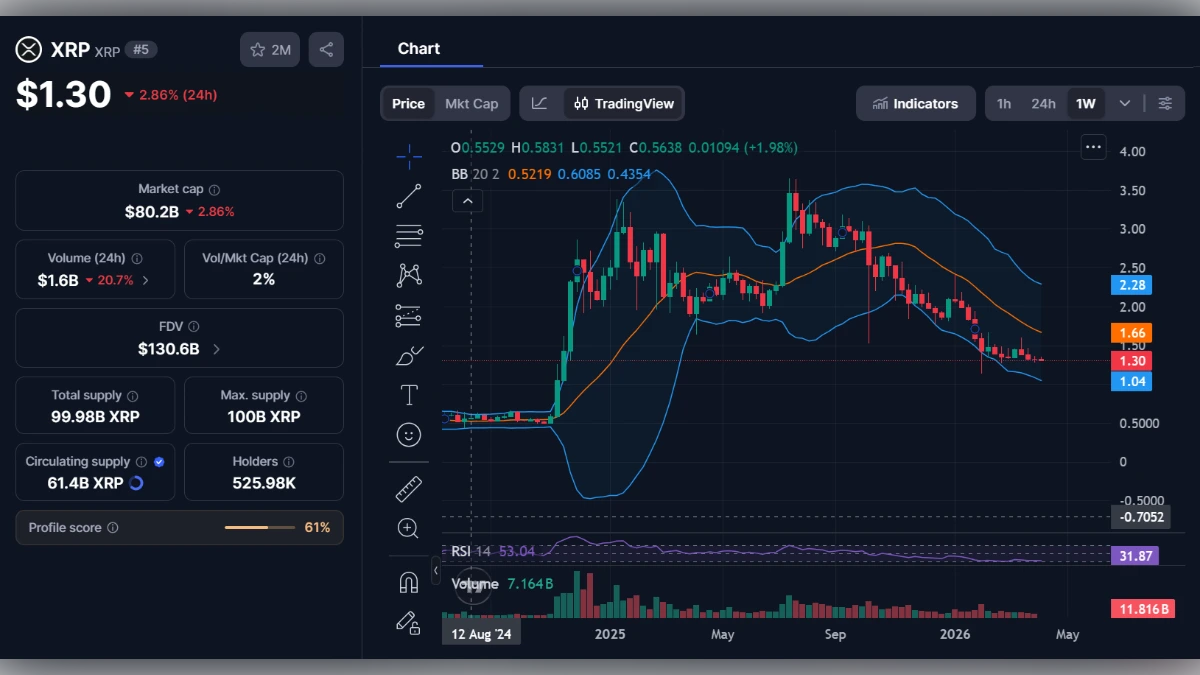Switch chart to line style
The height and width of the screenshot is (675, 1200).
(x=539, y=103)
